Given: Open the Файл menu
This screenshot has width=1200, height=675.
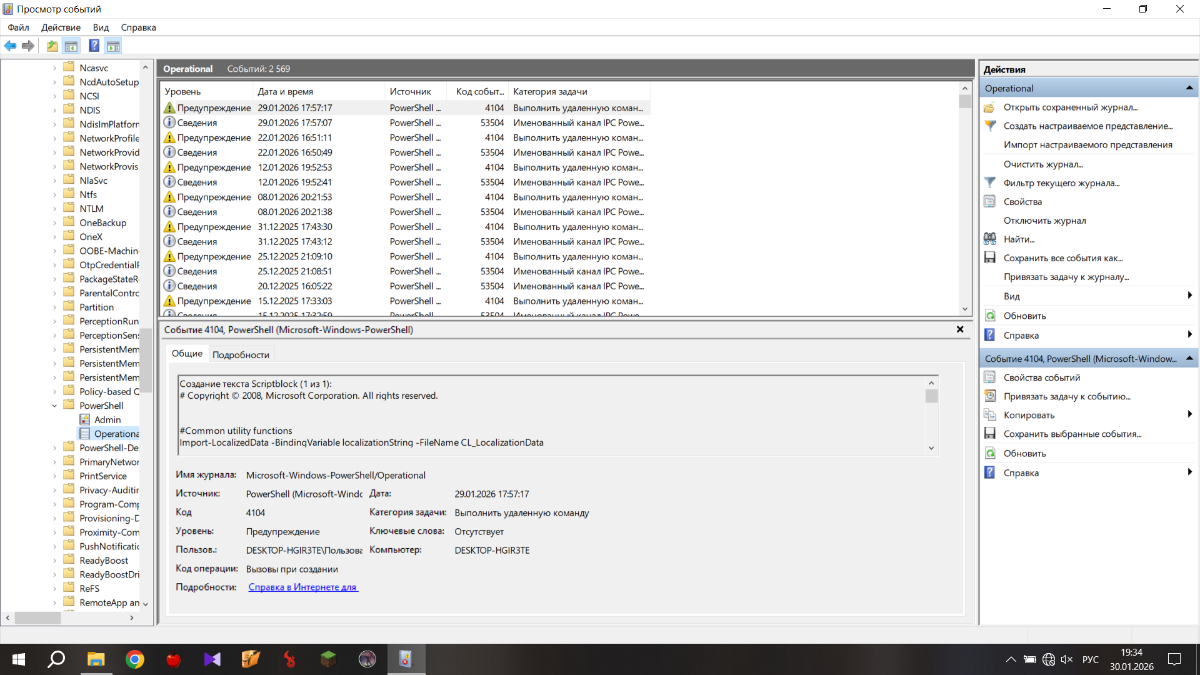Looking at the screenshot, I should pos(18,28).
